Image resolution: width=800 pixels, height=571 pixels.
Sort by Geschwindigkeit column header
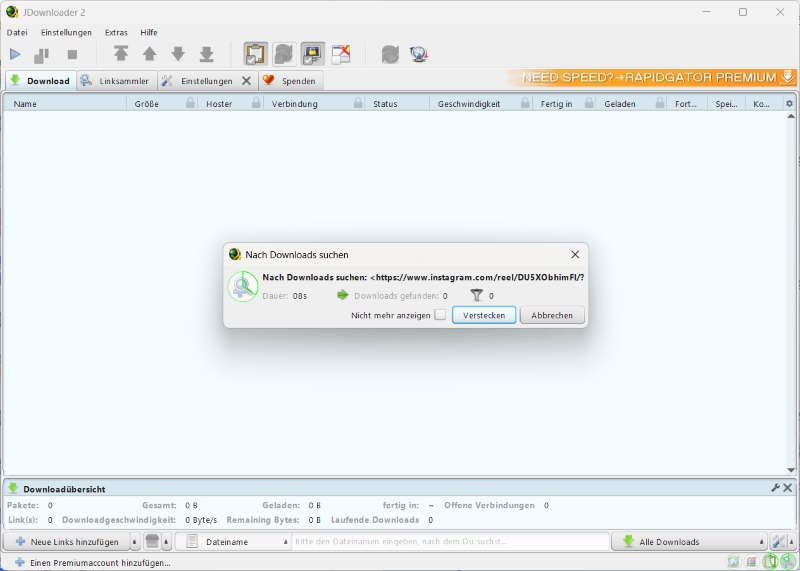point(468,104)
